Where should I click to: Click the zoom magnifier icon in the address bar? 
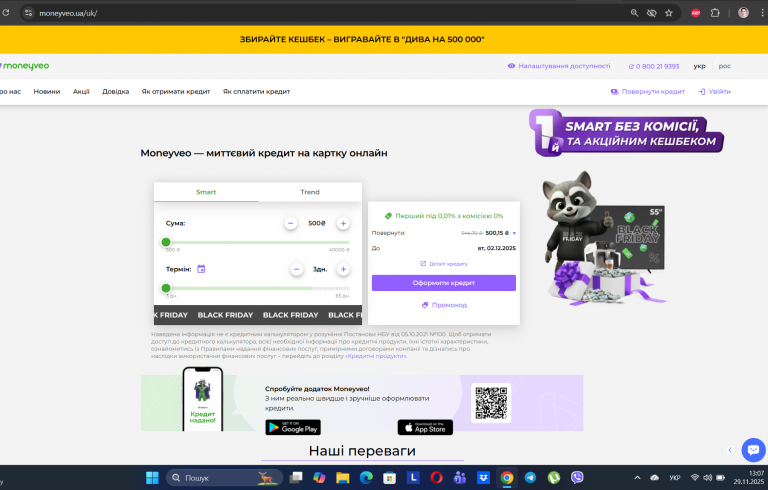tap(634, 13)
